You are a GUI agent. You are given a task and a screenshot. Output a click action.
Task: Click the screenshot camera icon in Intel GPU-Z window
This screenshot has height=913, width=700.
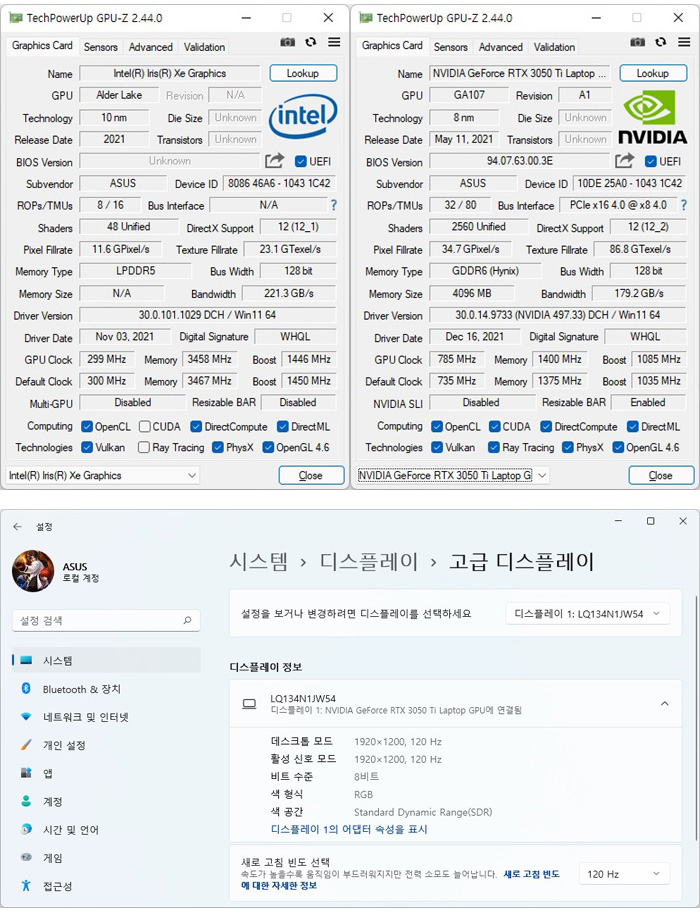(288, 42)
